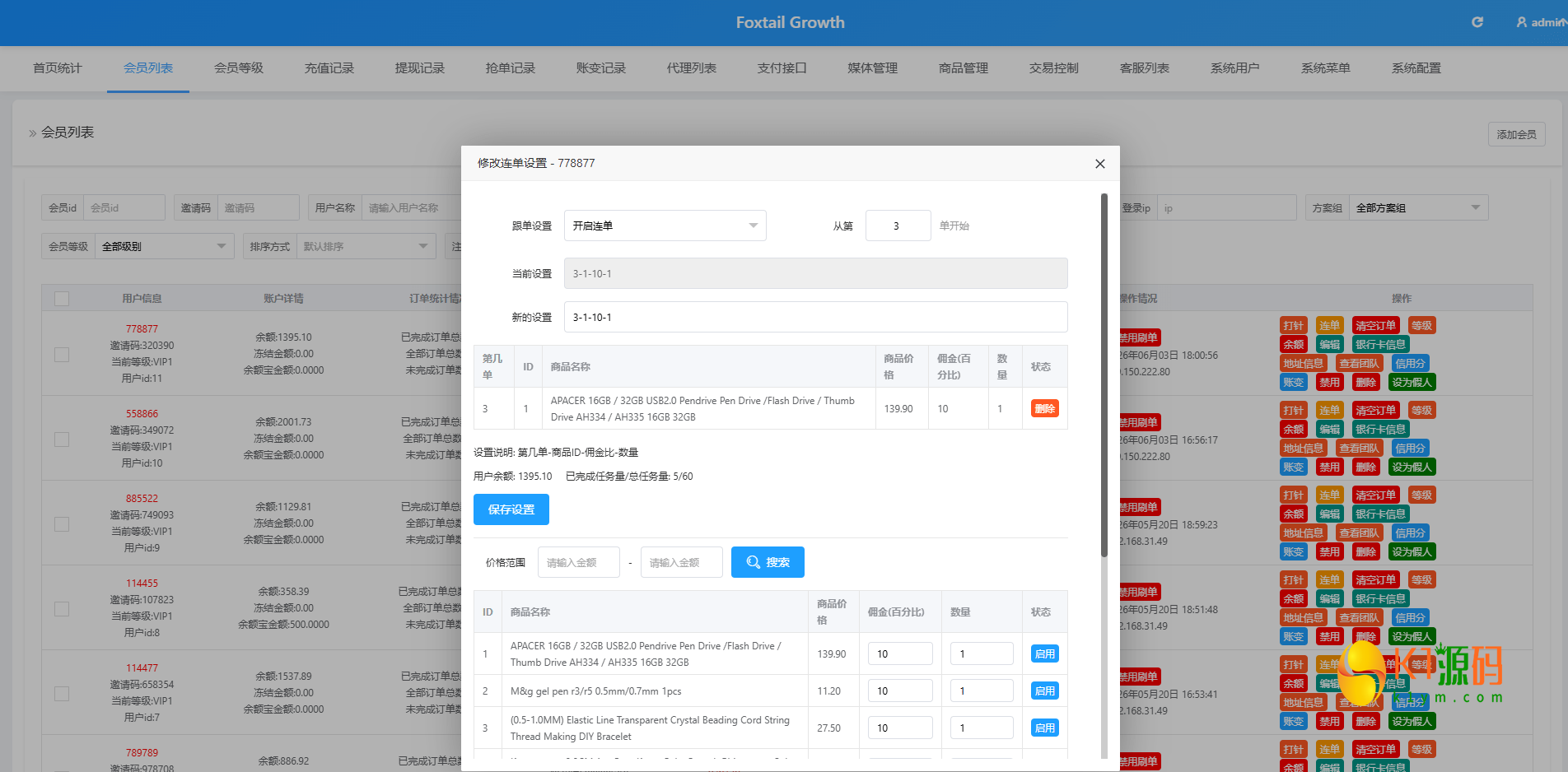Screen dimensions: 1568x772
Task: Click 连单 for member 778877
Action: pyautogui.click(x=1330, y=325)
